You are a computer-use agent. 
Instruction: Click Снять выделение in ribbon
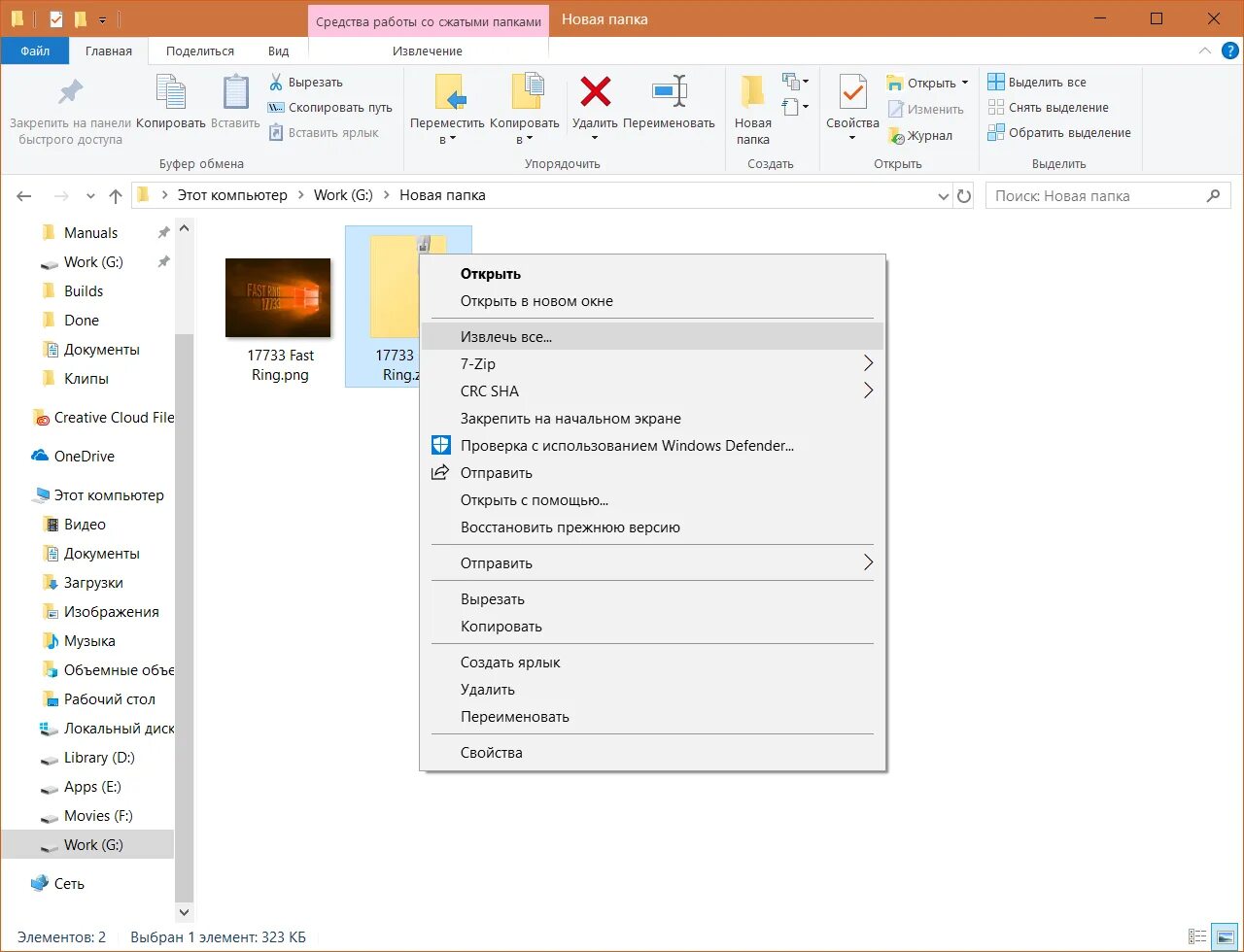click(1048, 108)
